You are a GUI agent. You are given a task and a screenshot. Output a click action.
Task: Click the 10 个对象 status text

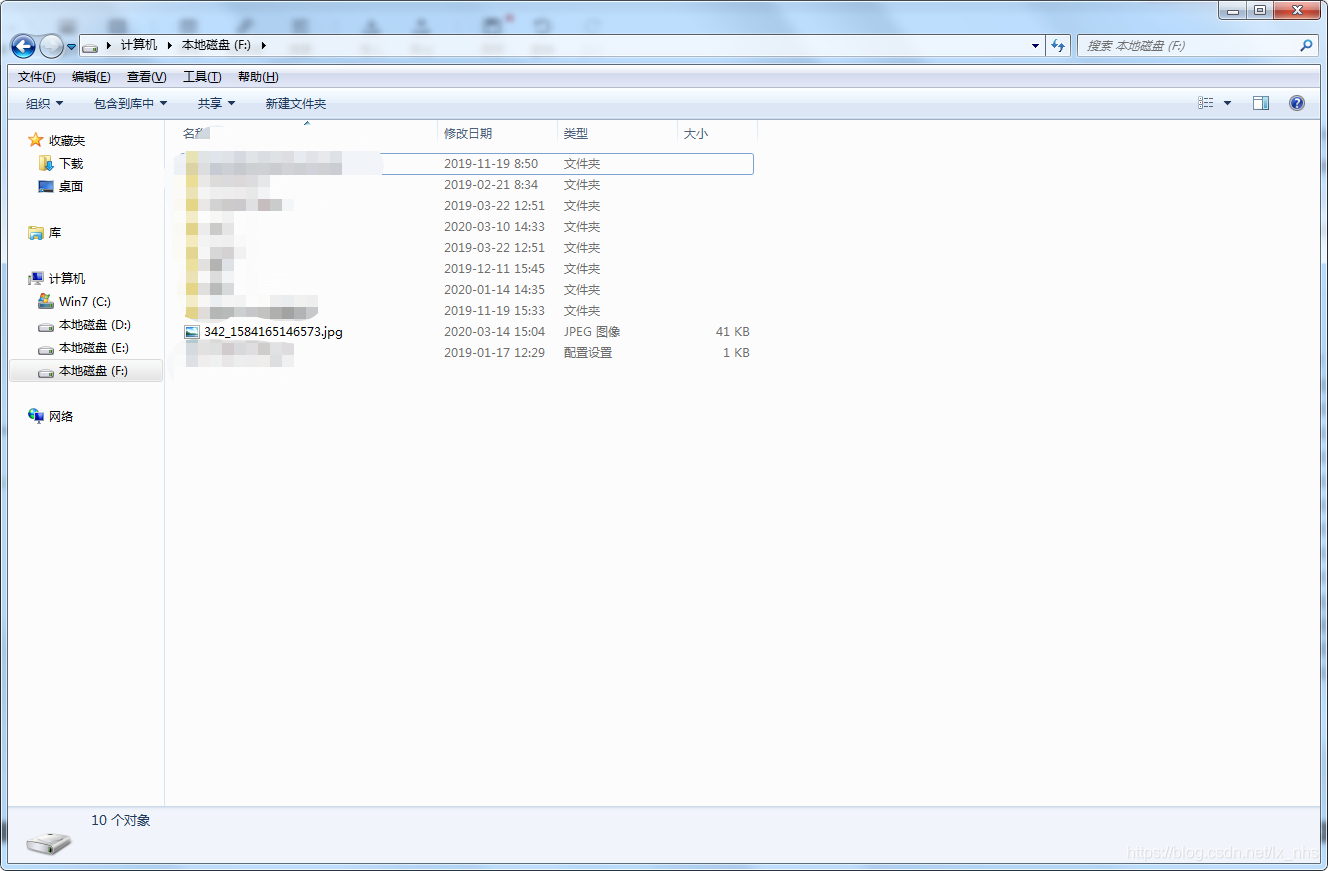pos(121,820)
